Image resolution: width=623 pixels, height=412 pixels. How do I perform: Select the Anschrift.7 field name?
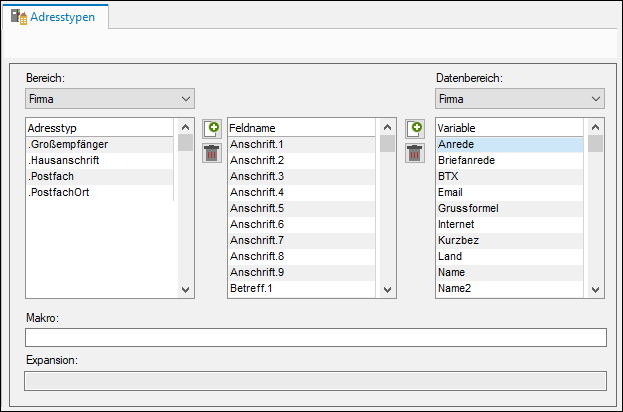coord(302,240)
